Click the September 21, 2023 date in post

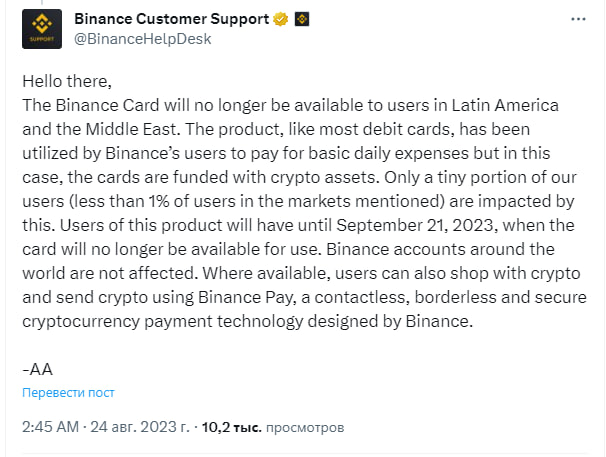click(417, 225)
